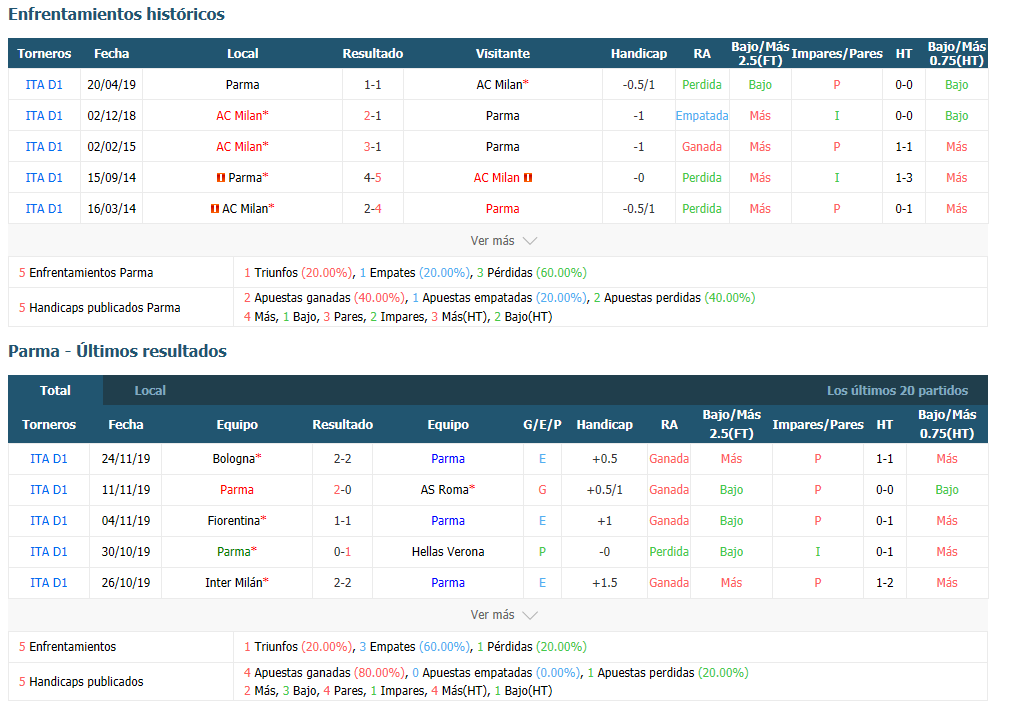Click Empatada value in 02/12/18 row
The width and height of the screenshot is (1016, 711).
(702, 116)
